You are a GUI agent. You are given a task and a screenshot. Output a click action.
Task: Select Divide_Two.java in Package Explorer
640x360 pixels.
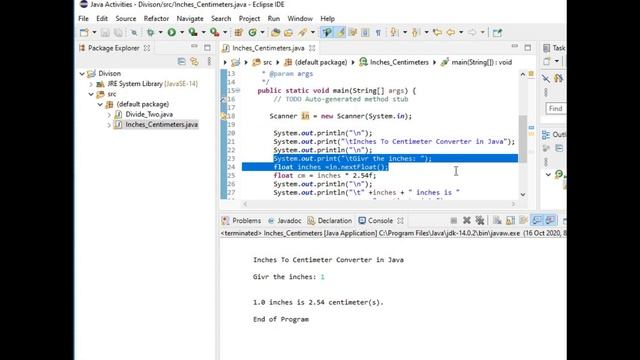coord(149,114)
